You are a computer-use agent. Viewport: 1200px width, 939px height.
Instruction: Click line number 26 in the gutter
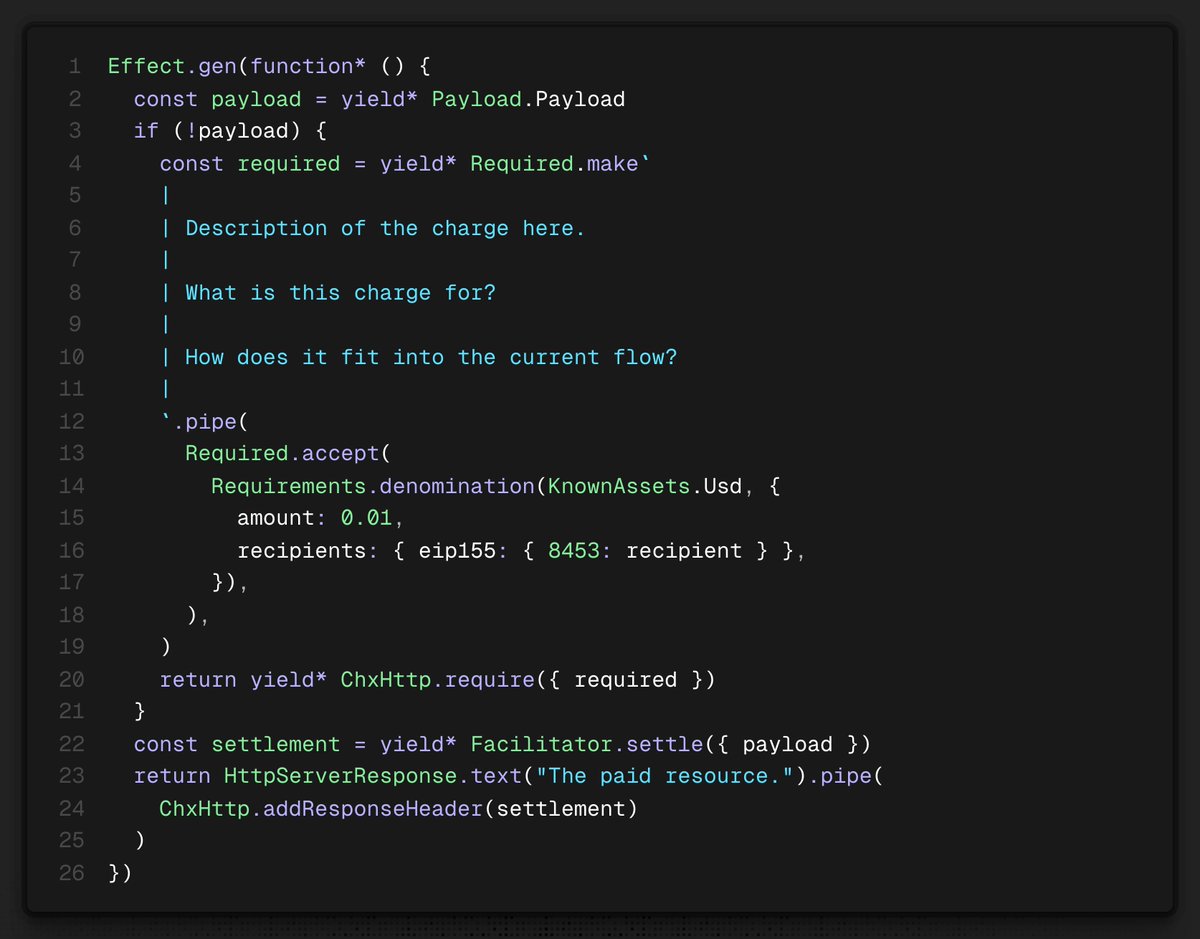click(x=70, y=873)
